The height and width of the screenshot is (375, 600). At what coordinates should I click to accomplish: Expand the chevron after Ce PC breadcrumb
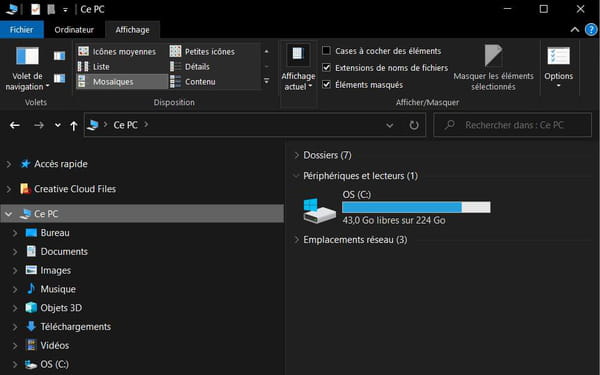pos(146,125)
